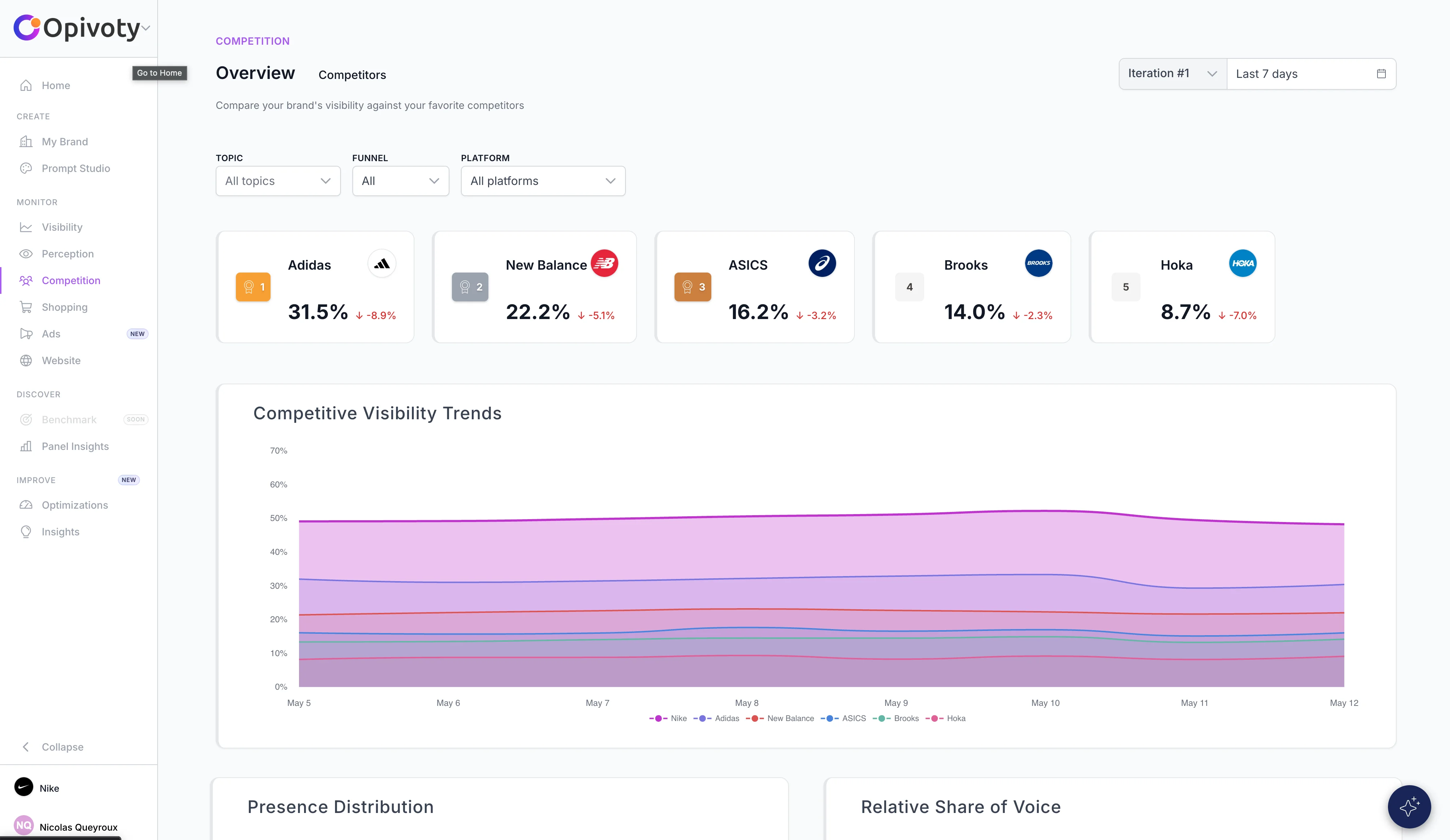Click the Insights lightbulb icon
The width and height of the screenshot is (1450, 840).
tap(26, 532)
